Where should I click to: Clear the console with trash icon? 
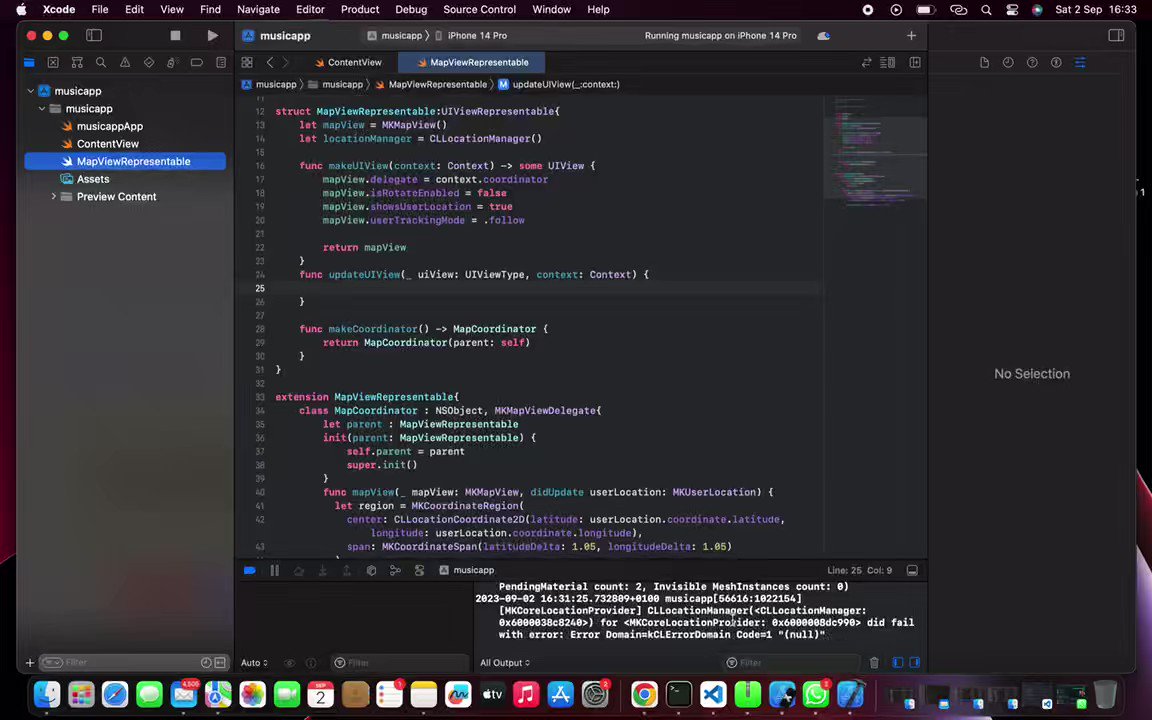(874, 663)
